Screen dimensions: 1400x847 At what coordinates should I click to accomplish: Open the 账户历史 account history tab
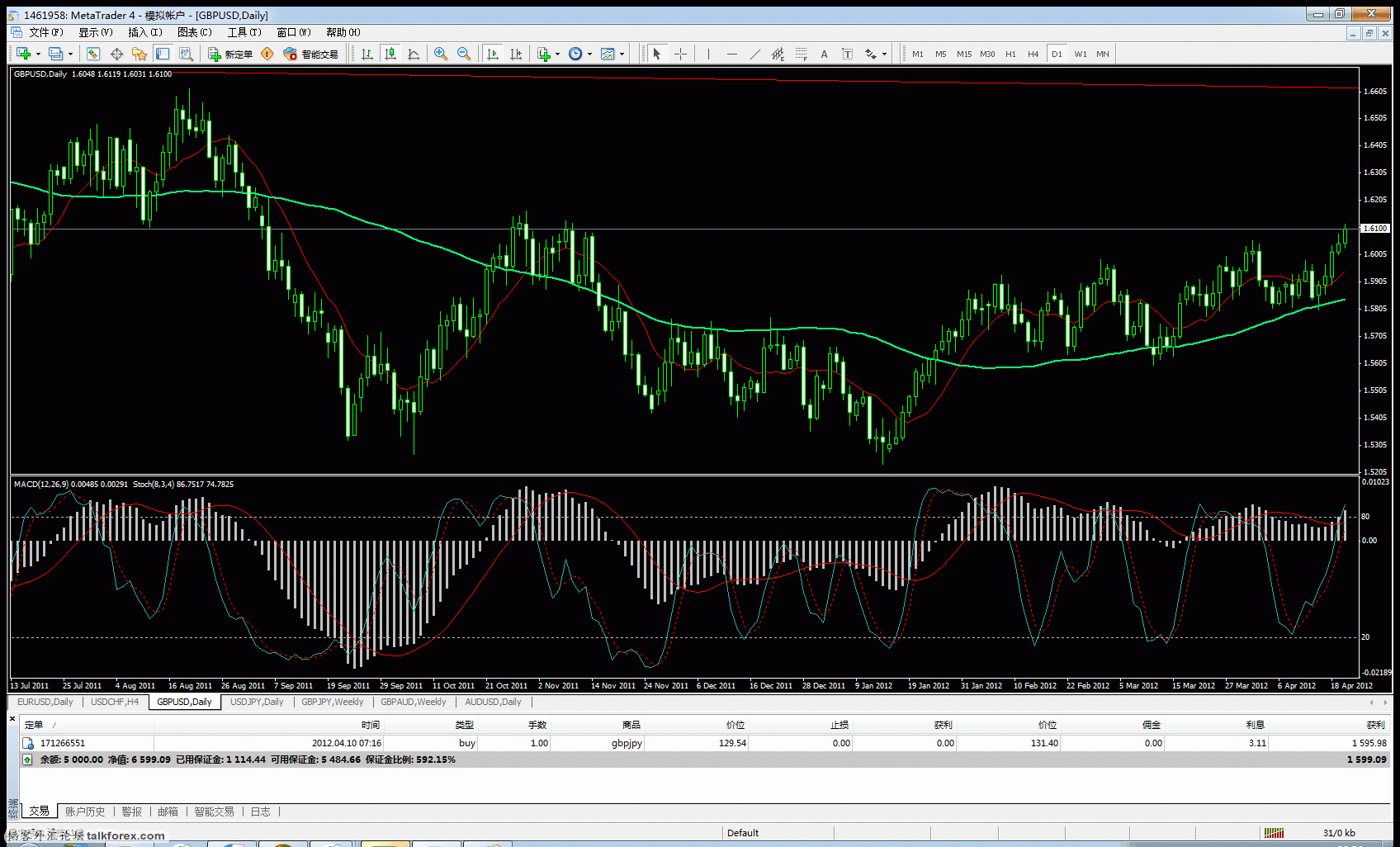pyautogui.click(x=85, y=812)
